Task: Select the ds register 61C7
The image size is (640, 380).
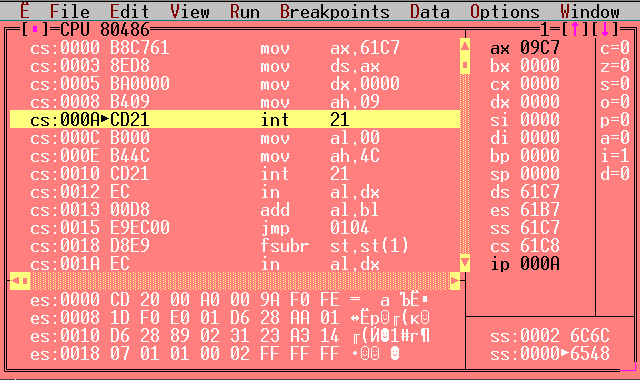Action: [x=525, y=191]
